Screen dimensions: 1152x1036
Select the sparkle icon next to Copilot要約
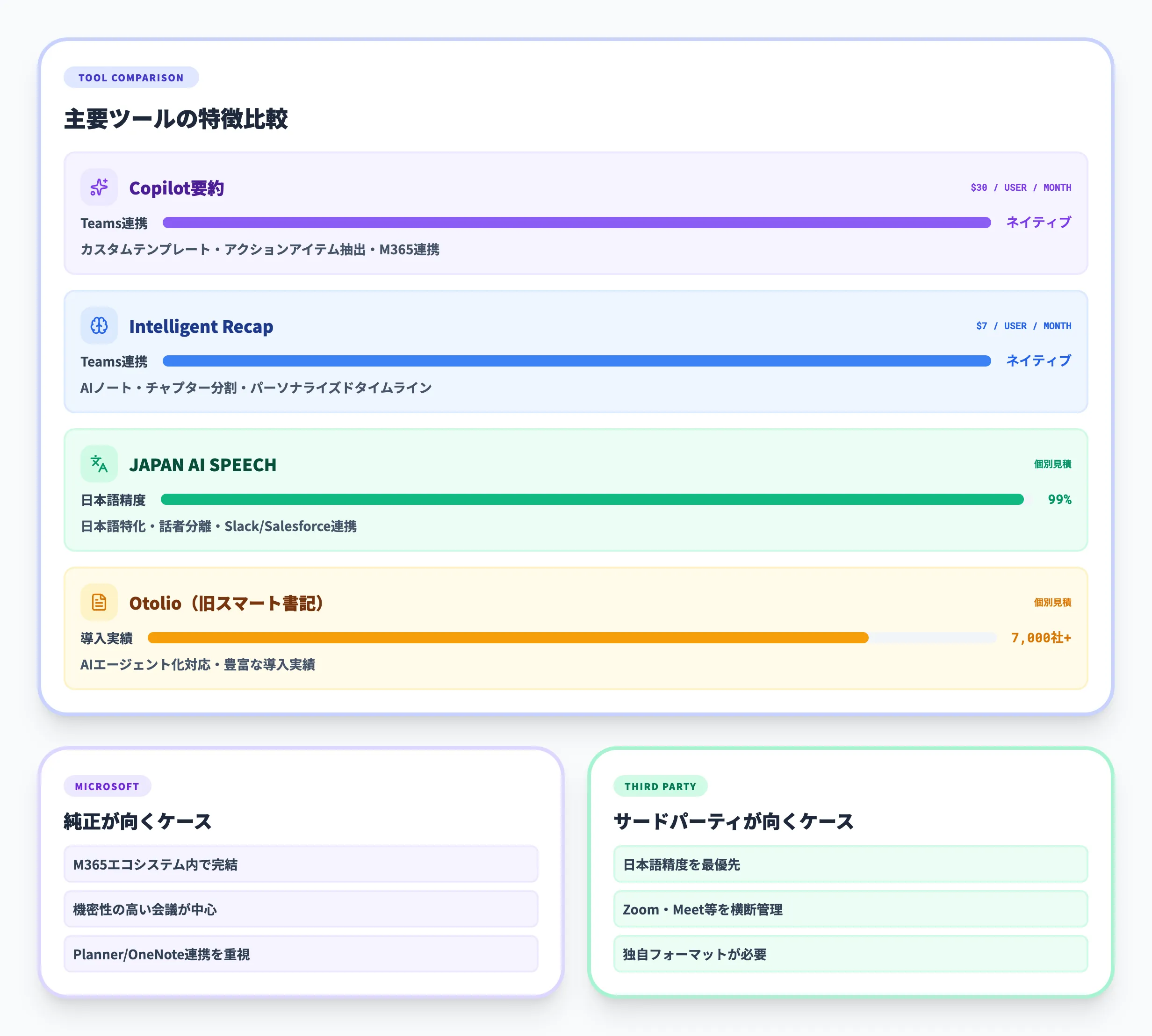[x=99, y=187]
